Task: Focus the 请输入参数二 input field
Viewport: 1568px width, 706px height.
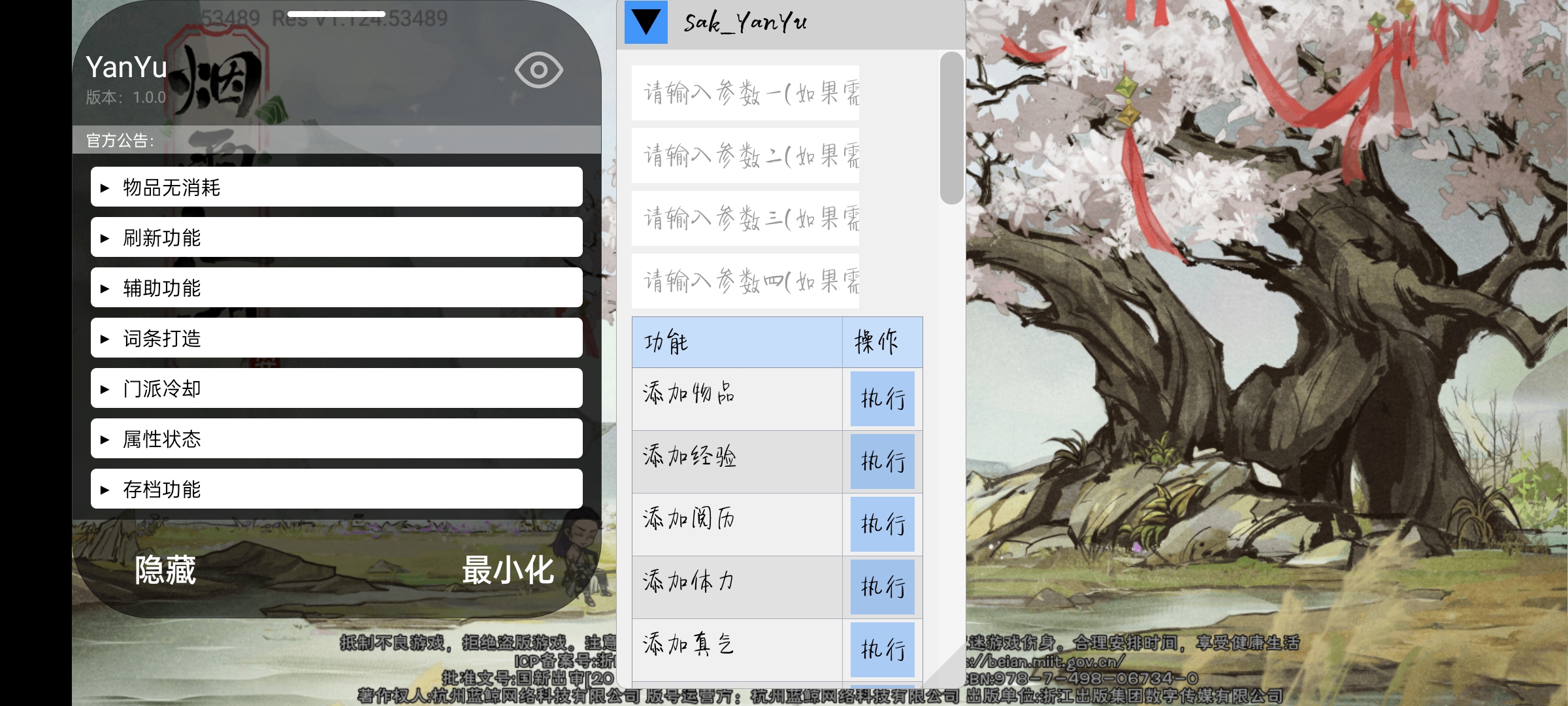Action: 745,156
